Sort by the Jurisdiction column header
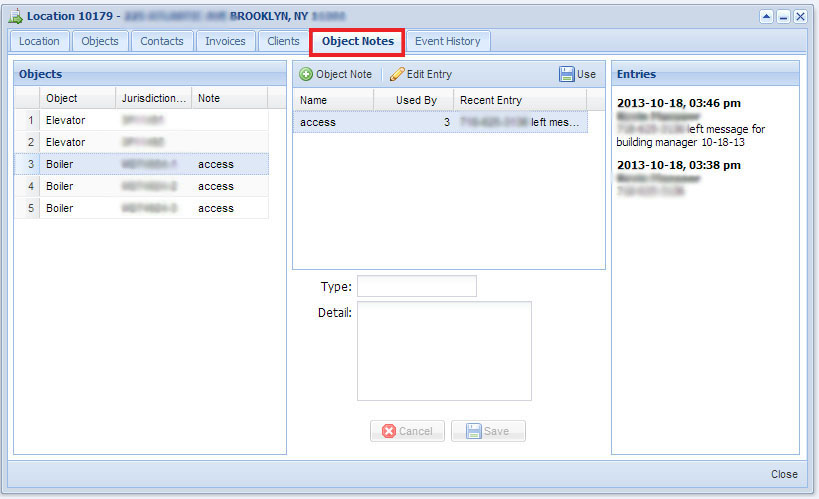819x499 pixels. (154, 98)
